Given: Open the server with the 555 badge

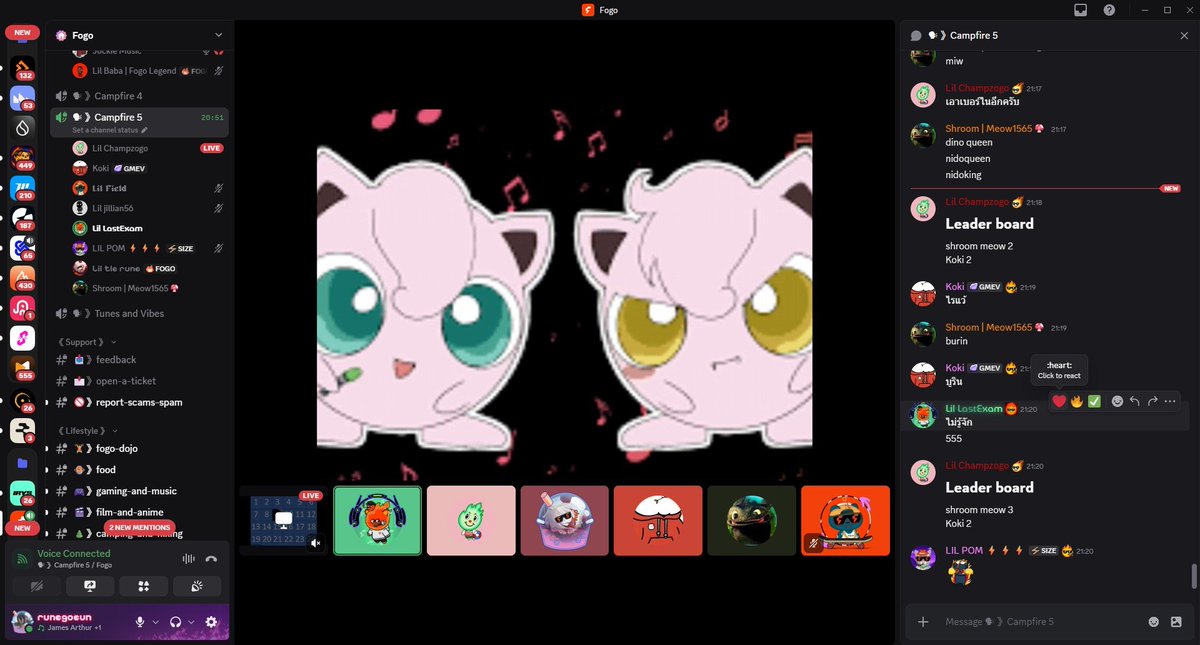Looking at the screenshot, I should click(x=22, y=368).
